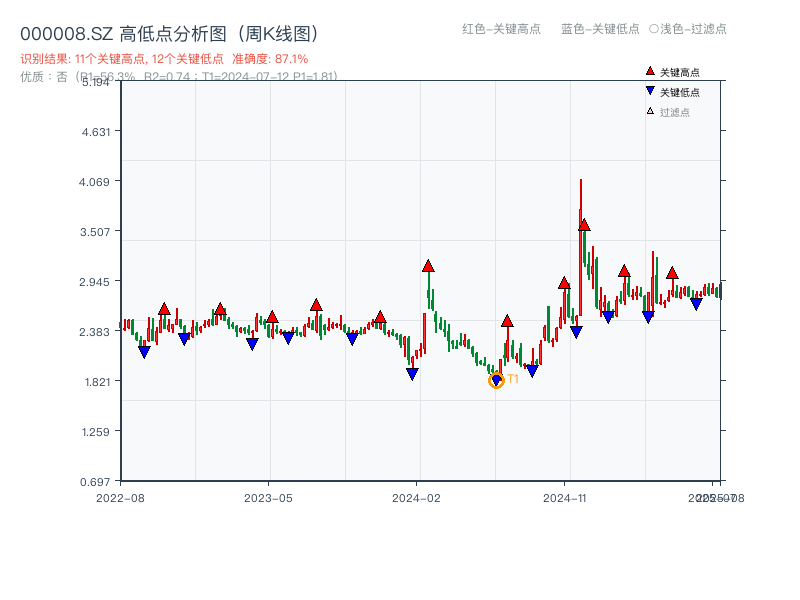Toggle the 关键高点 legend label
Image resolution: width=800 pixels, height=600 pixels.
point(680,72)
